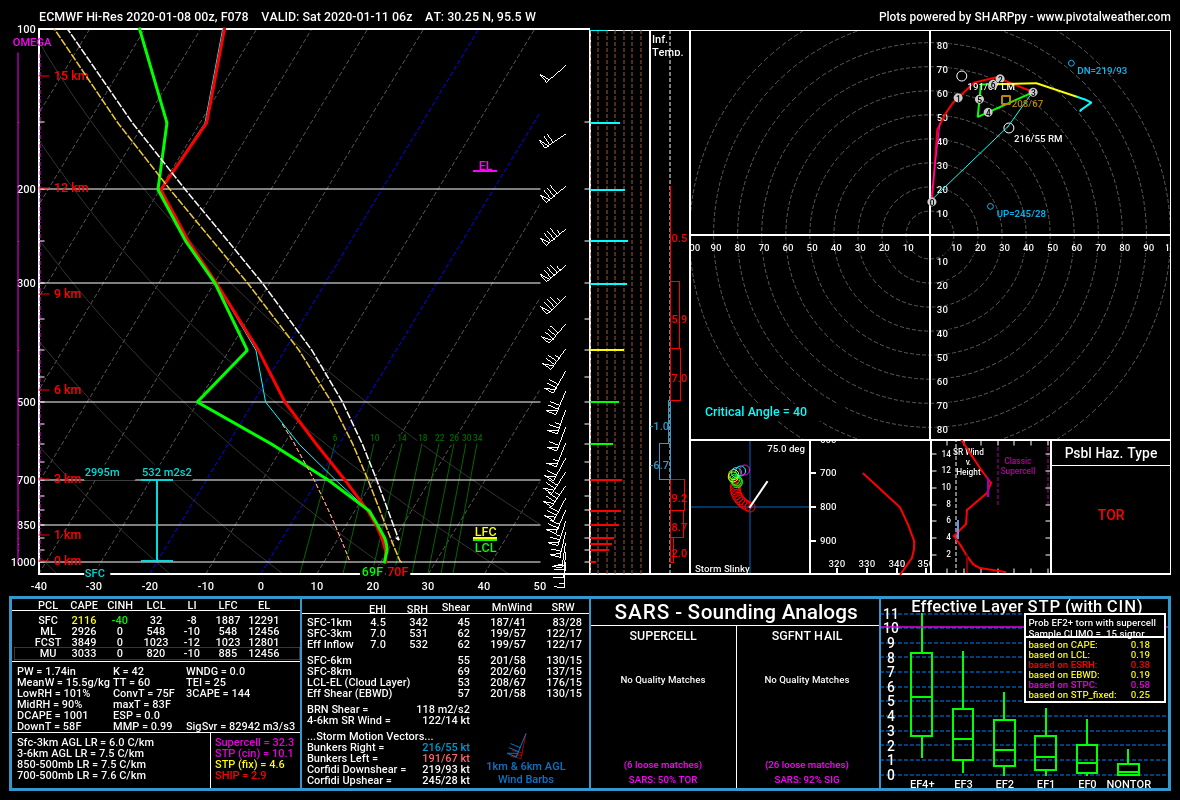Click the BRN Shear = row label
This screenshot has width=1180, height=800.
pos(338,710)
